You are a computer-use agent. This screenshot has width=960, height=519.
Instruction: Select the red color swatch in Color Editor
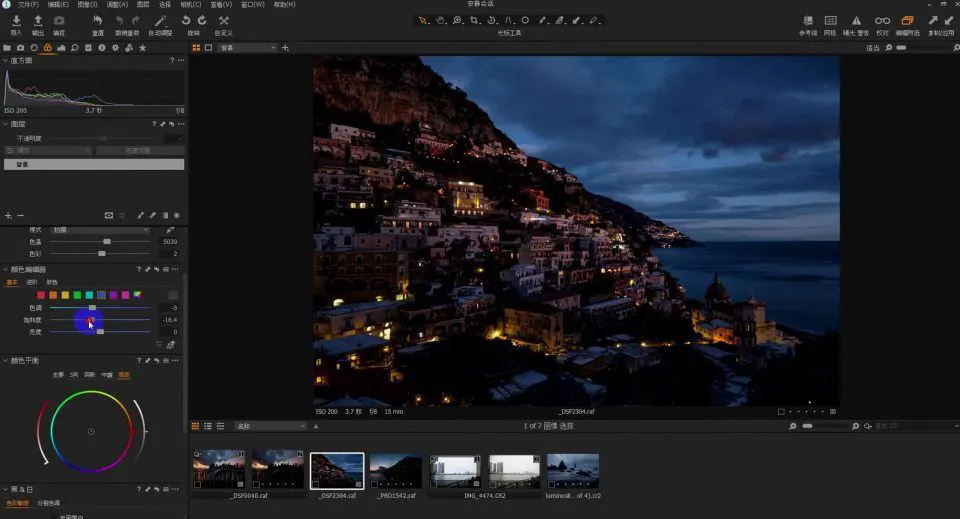[x=41, y=295]
